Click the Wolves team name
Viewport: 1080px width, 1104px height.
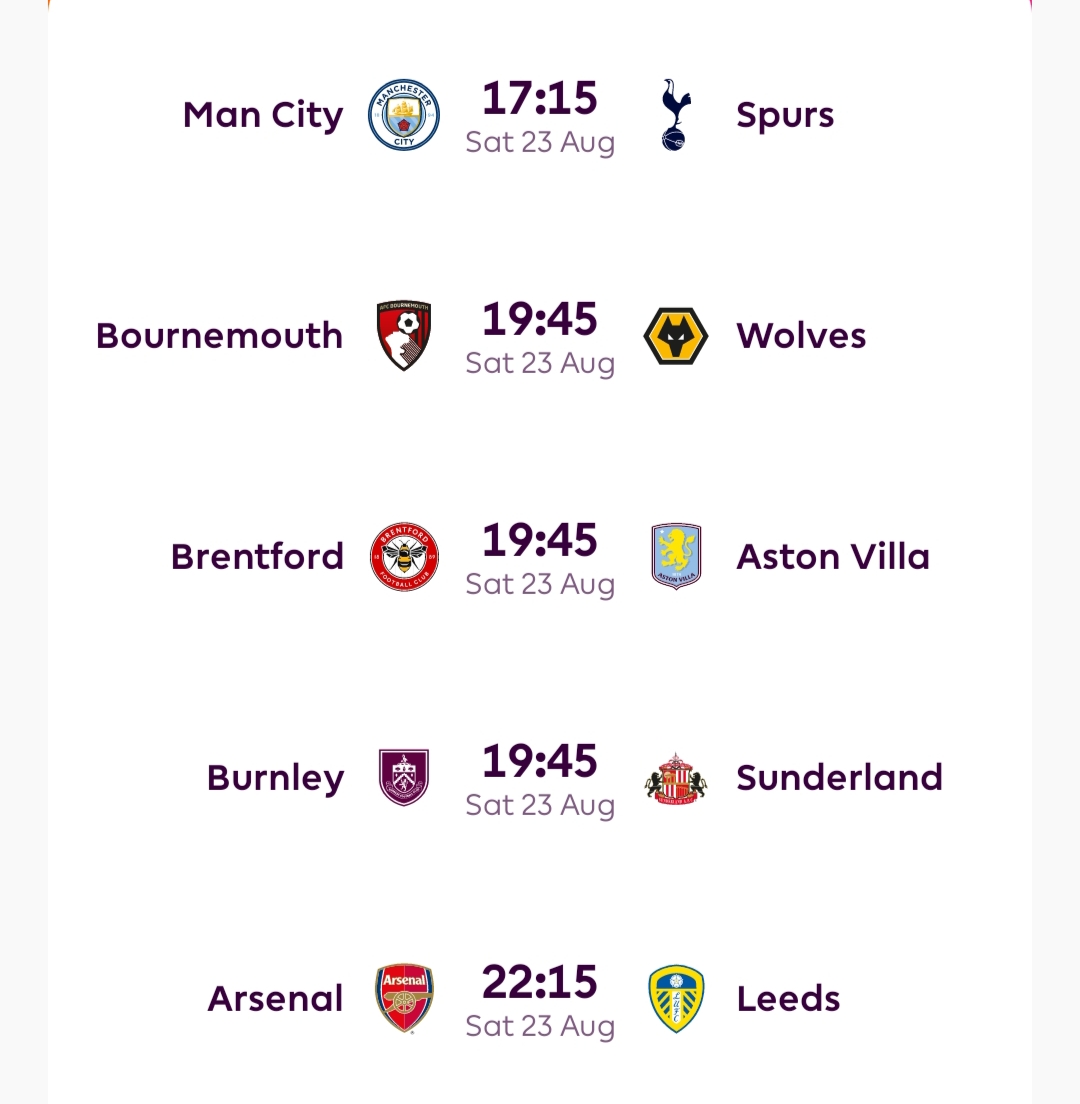pos(801,336)
